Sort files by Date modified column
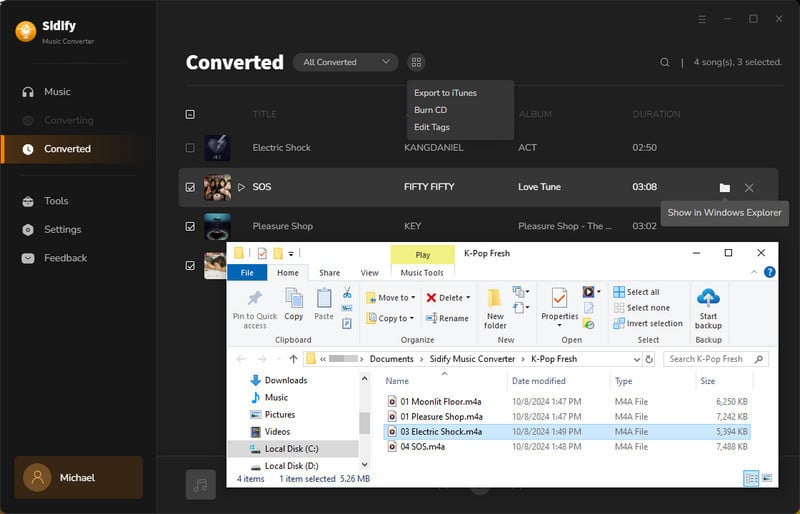The height and width of the screenshot is (514, 800). point(538,381)
